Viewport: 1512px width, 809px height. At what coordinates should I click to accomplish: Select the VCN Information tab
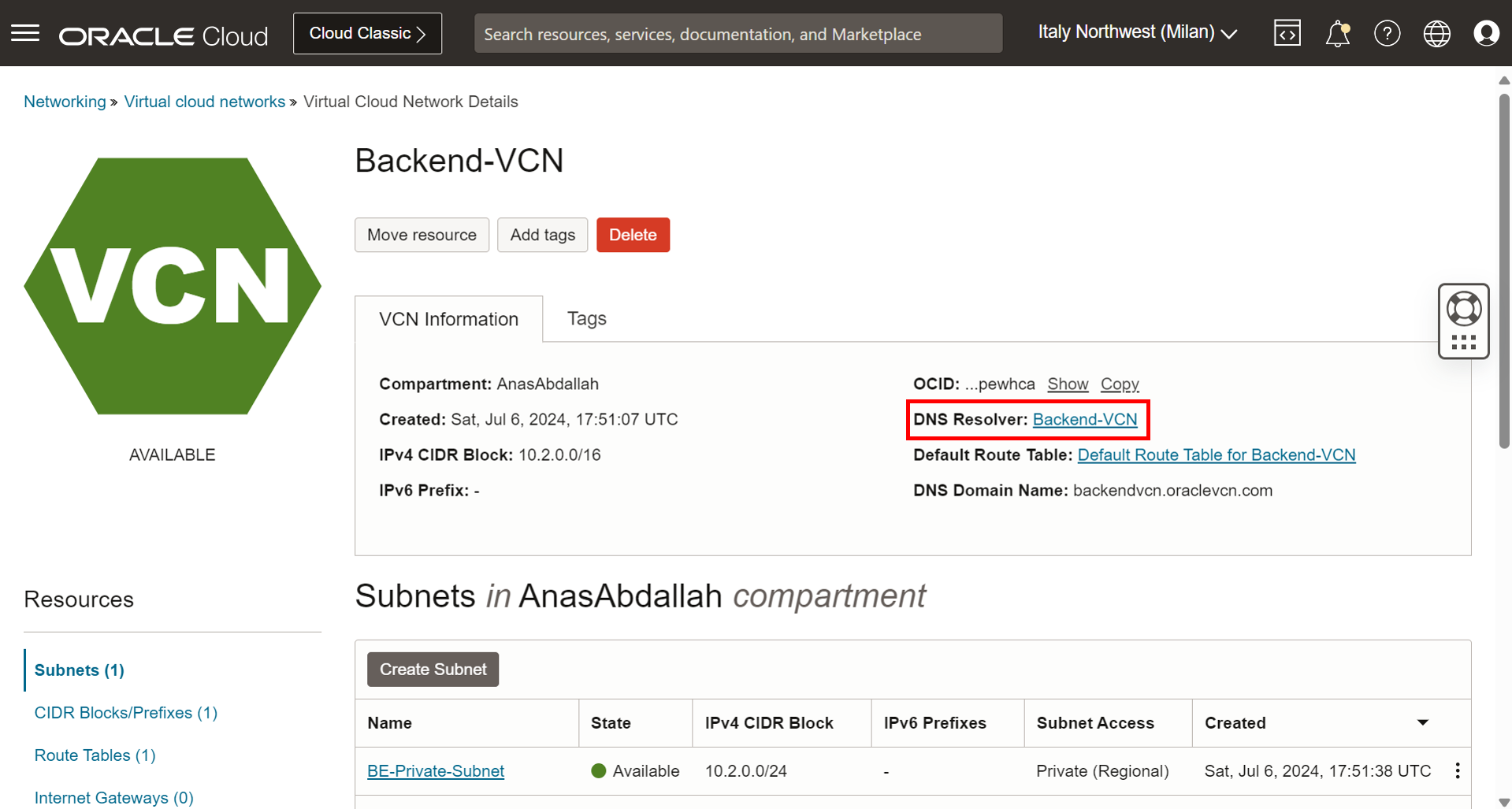coord(448,319)
